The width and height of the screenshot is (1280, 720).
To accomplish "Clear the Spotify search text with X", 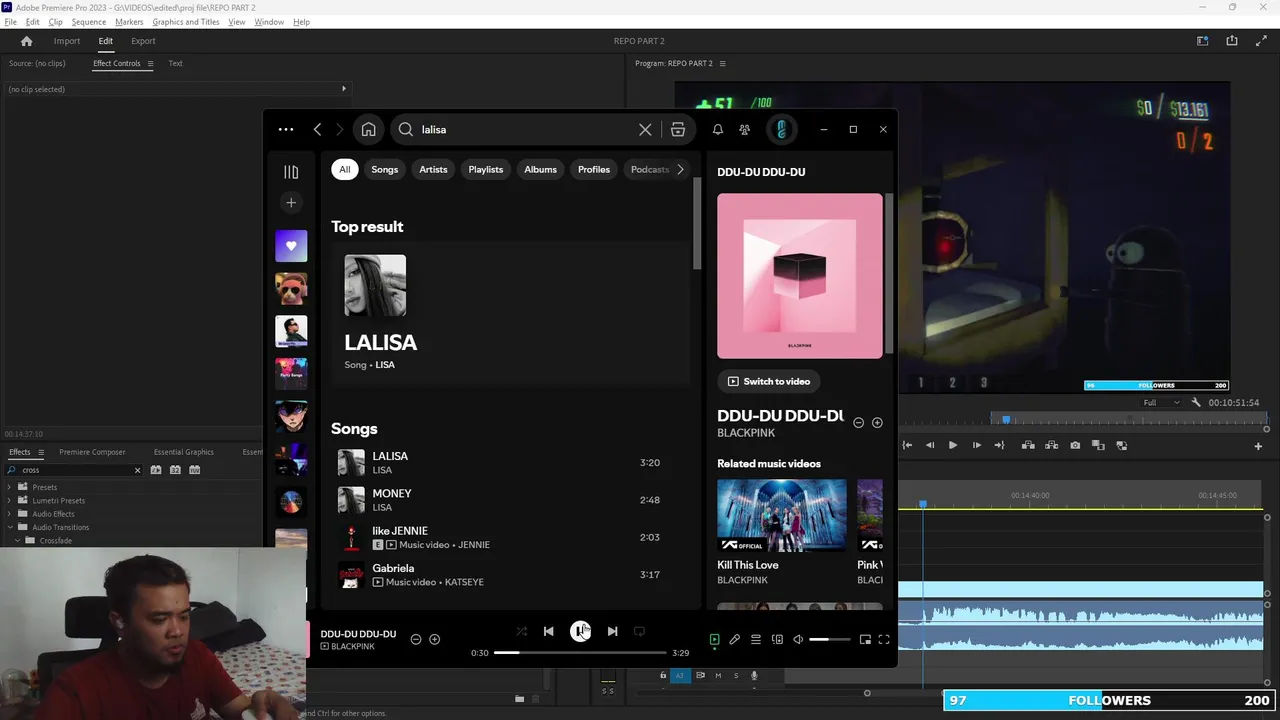I will pos(645,129).
